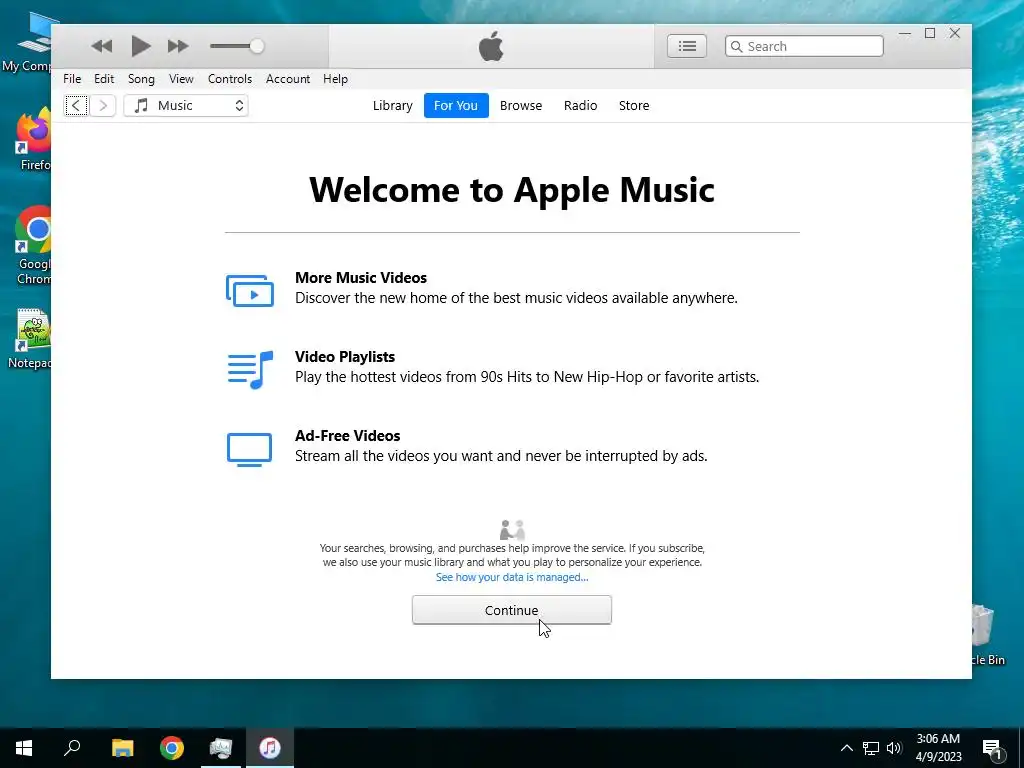The width and height of the screenshot is (1024, 768).
Task: Open the File menu
Action: 72,79
